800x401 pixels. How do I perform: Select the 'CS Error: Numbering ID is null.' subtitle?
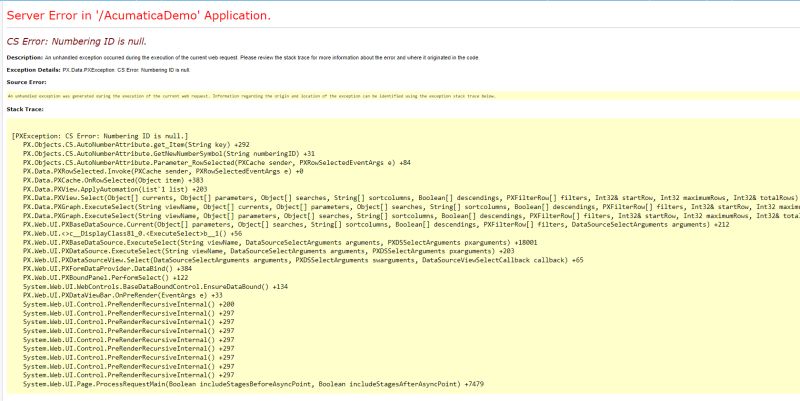point(77,41)
